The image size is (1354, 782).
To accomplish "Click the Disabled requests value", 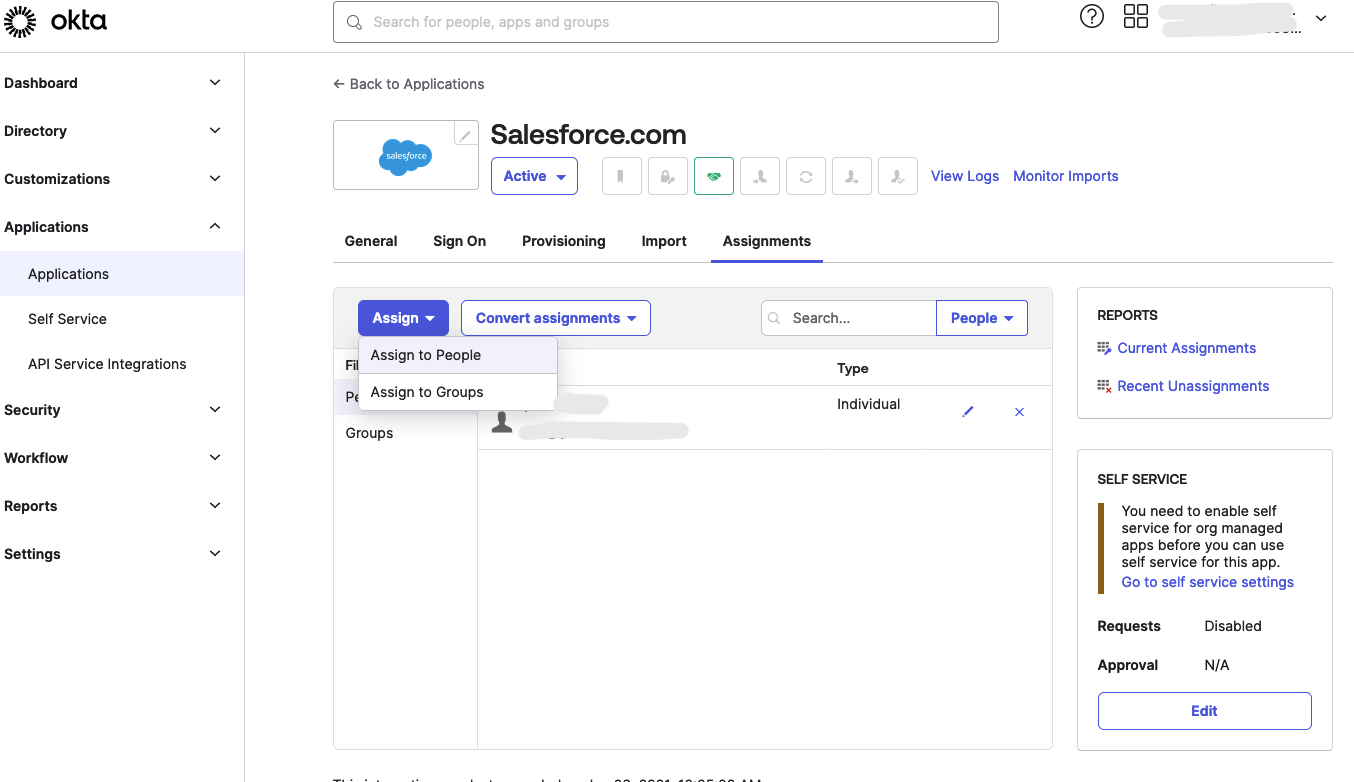I will (x=1233, y=626).
